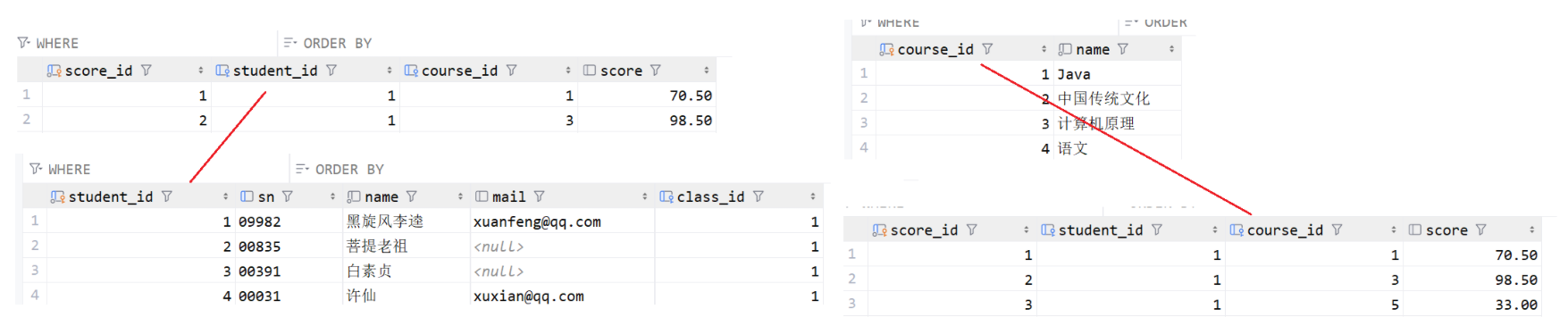Open filter icon on student table name column
The height and width of the screenshot is (334, 1568).
coord(412,196)
